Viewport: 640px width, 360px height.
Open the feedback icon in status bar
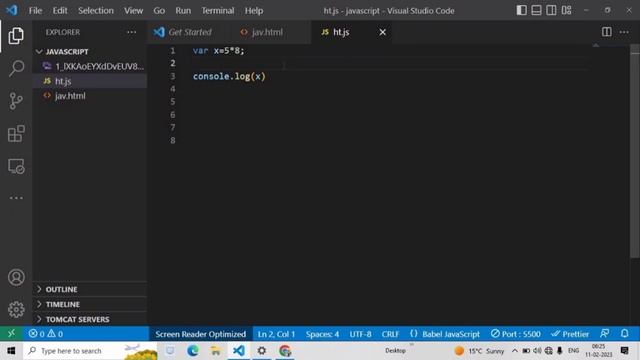(x=605, y=333)
